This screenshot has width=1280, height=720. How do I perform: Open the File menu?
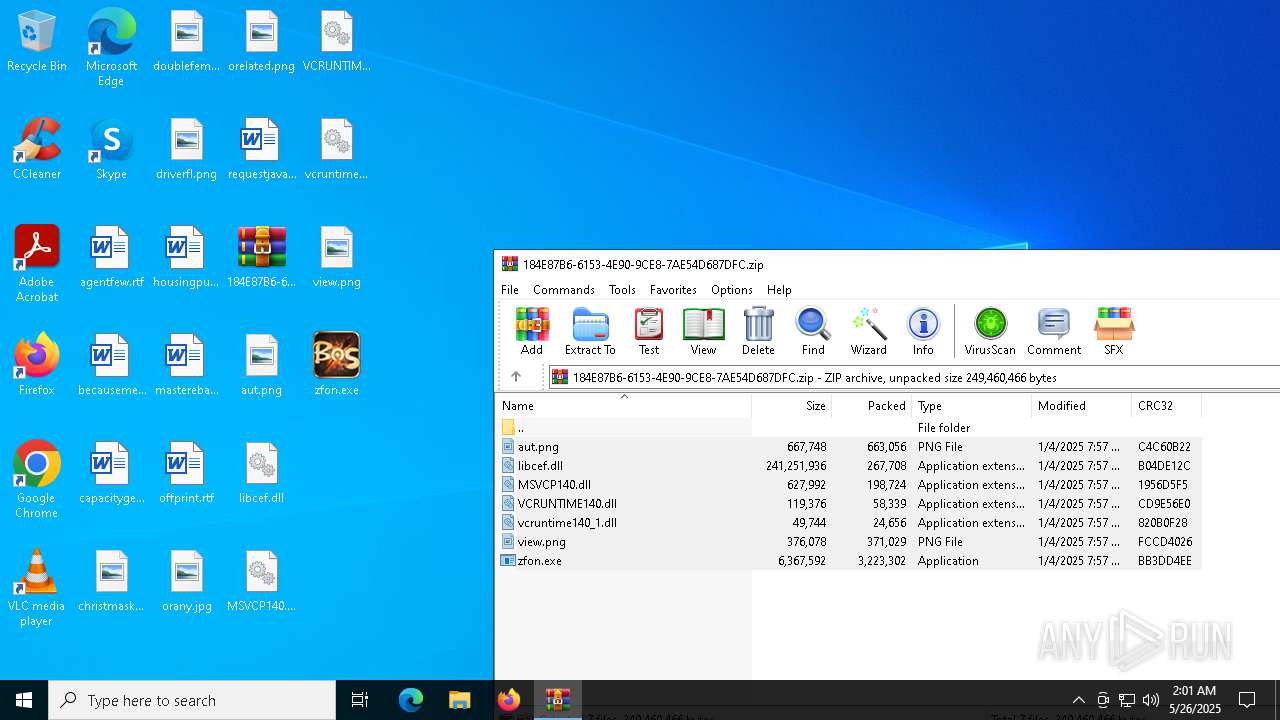[x=510, y=289]
